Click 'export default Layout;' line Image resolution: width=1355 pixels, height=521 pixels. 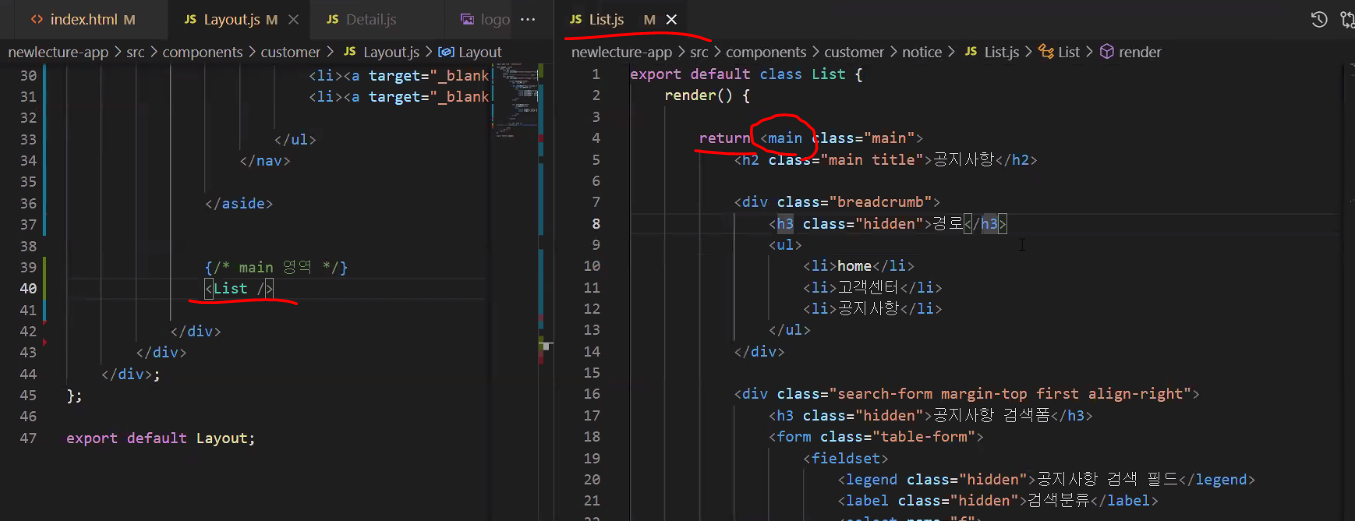coord(161,438)
